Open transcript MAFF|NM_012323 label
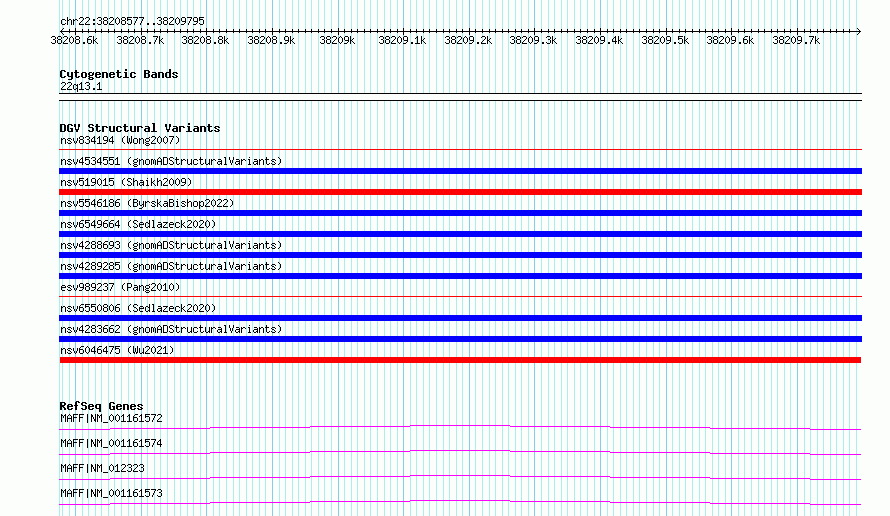This screenshot has width=890, height=516. (x=102, y=468)
